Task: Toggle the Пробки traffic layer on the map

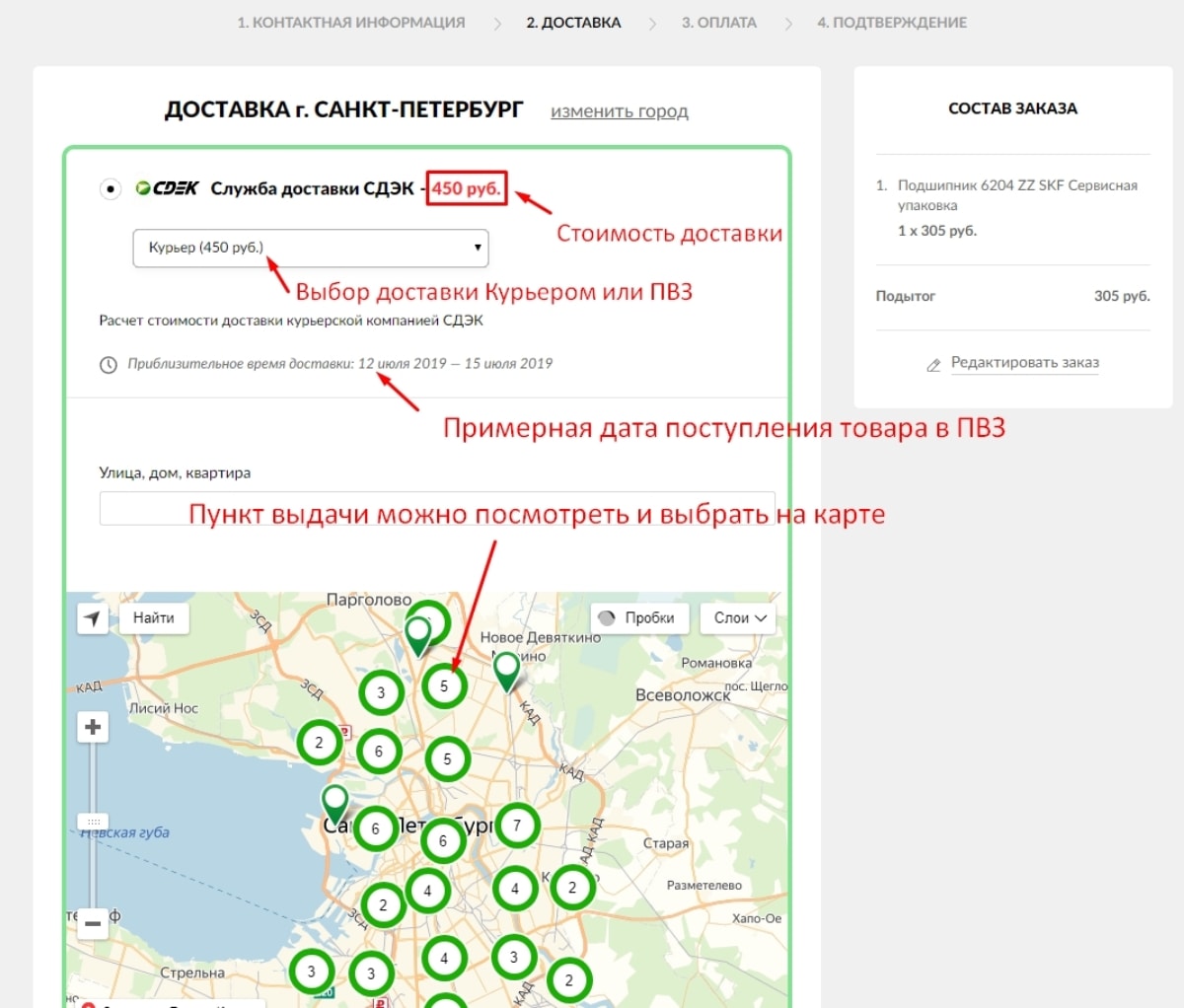Action: (639, 618)
